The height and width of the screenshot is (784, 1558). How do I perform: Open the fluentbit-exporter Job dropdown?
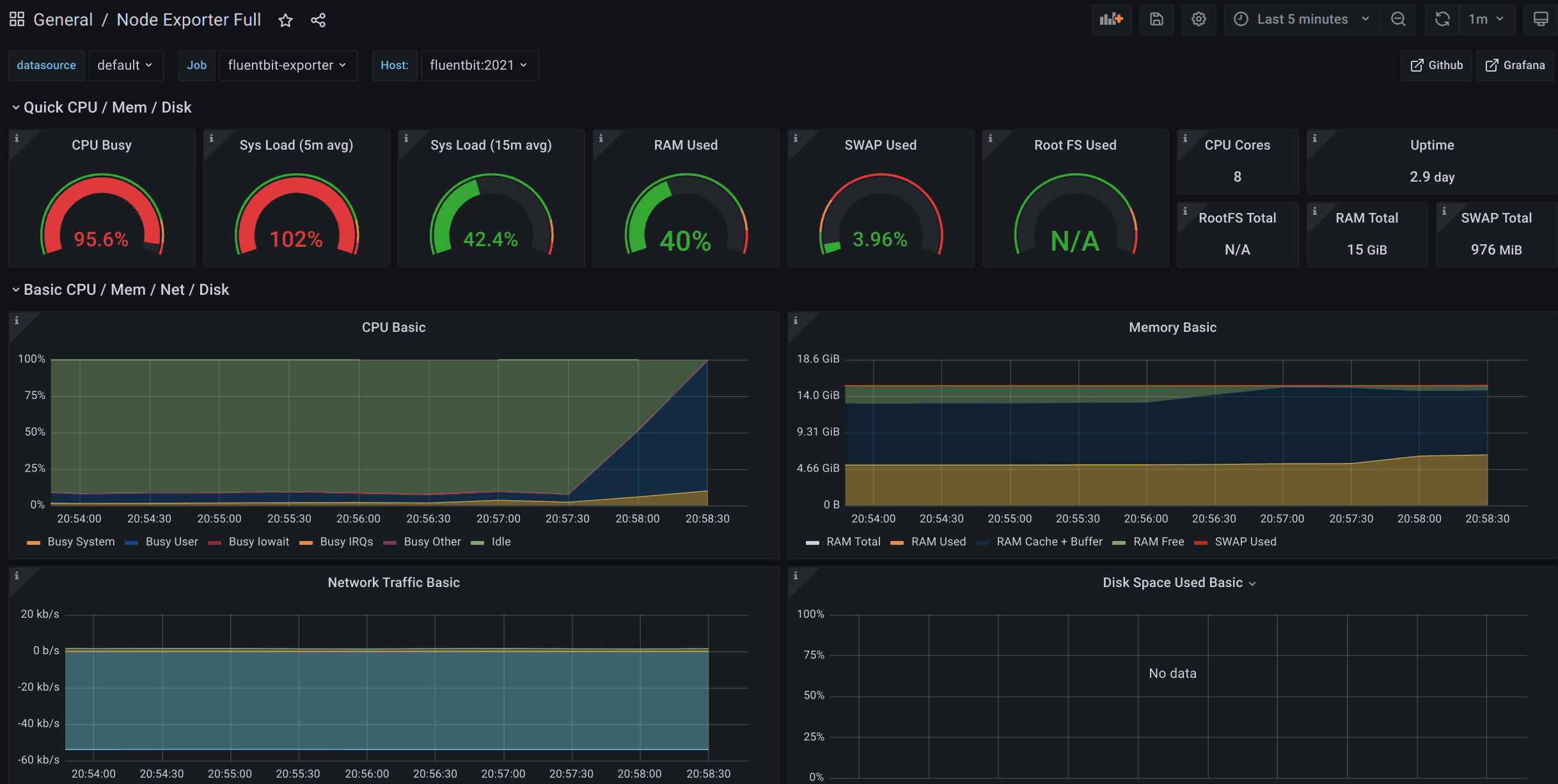pos(287,65)
